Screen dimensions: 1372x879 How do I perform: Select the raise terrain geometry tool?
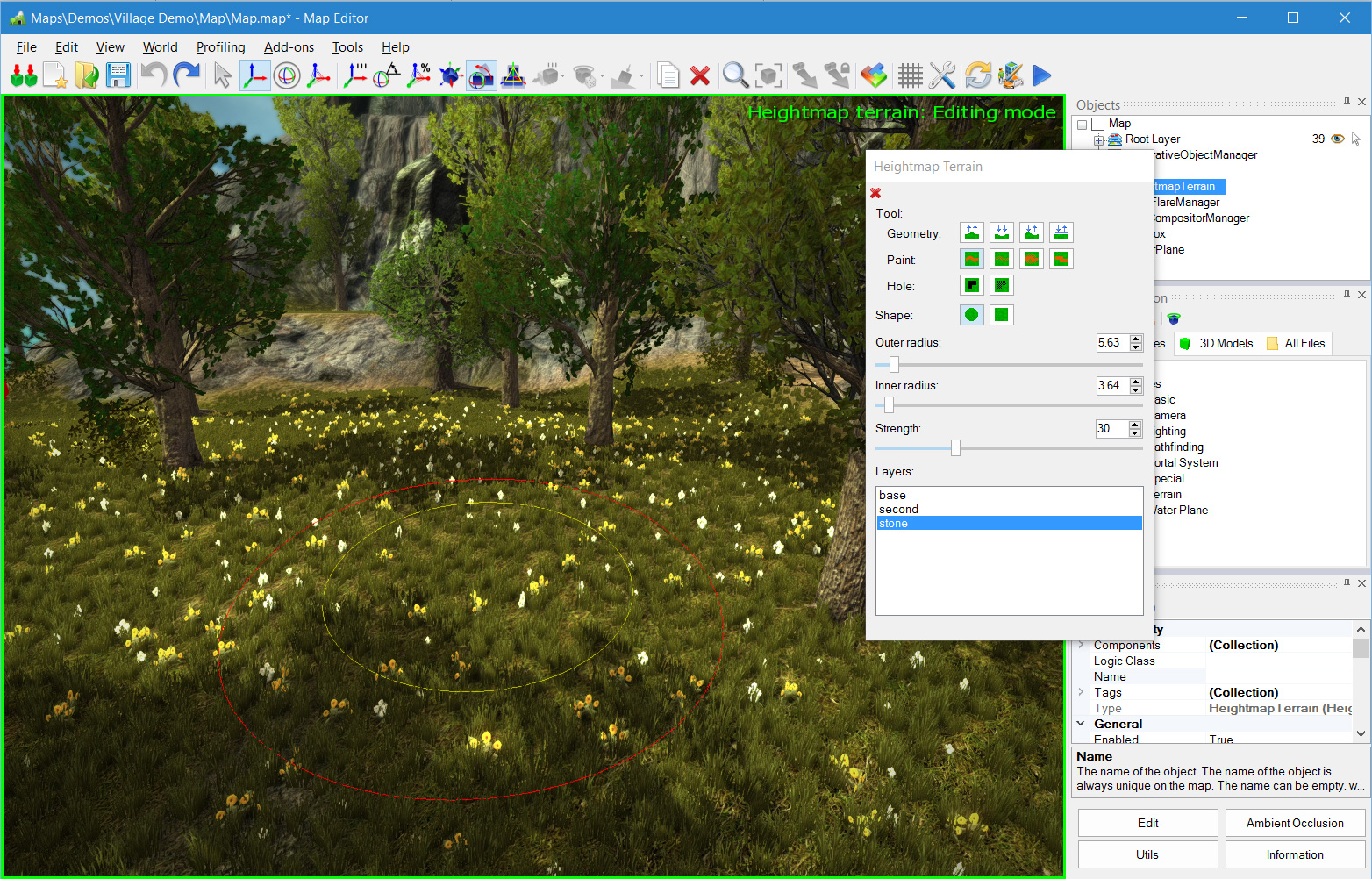pos(972,232)
